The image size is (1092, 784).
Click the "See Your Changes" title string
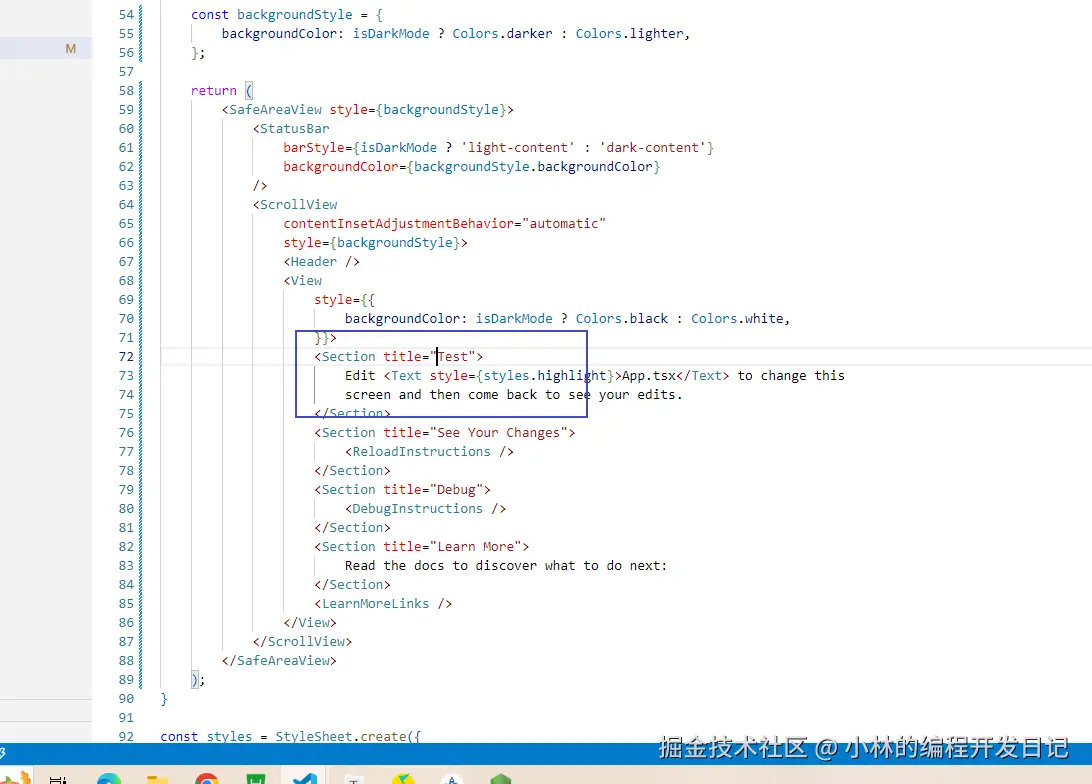pos(499,432)
